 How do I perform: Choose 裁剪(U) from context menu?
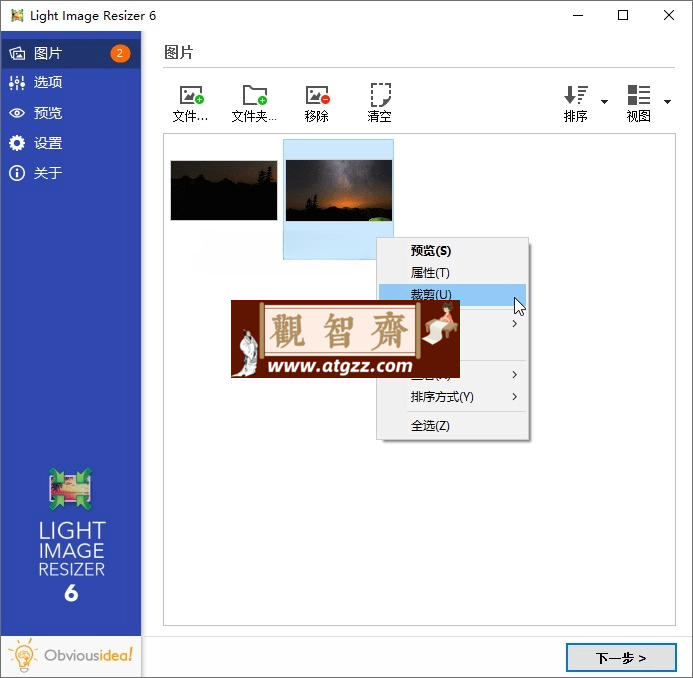[x=453, y=294]
